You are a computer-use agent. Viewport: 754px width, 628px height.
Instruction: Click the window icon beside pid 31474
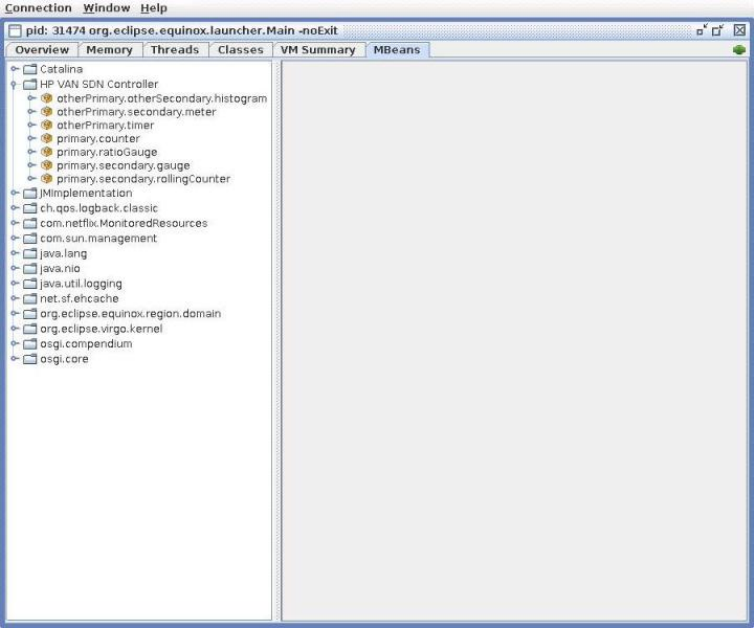point(15,31)
